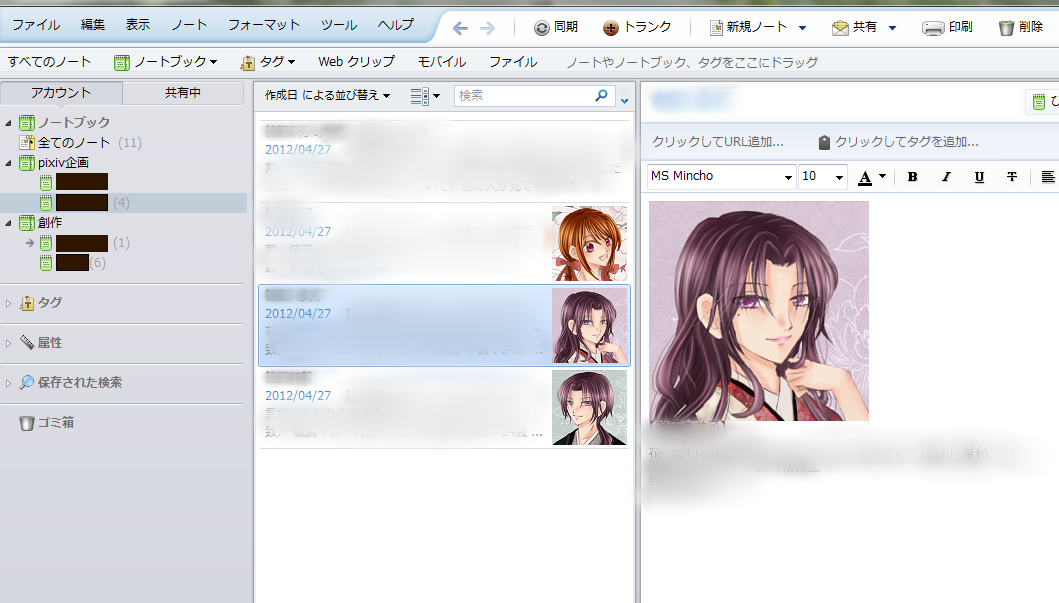Go back with the left arrow
This screenshot has height=603, width=1059.
click(x=461, y=28)
